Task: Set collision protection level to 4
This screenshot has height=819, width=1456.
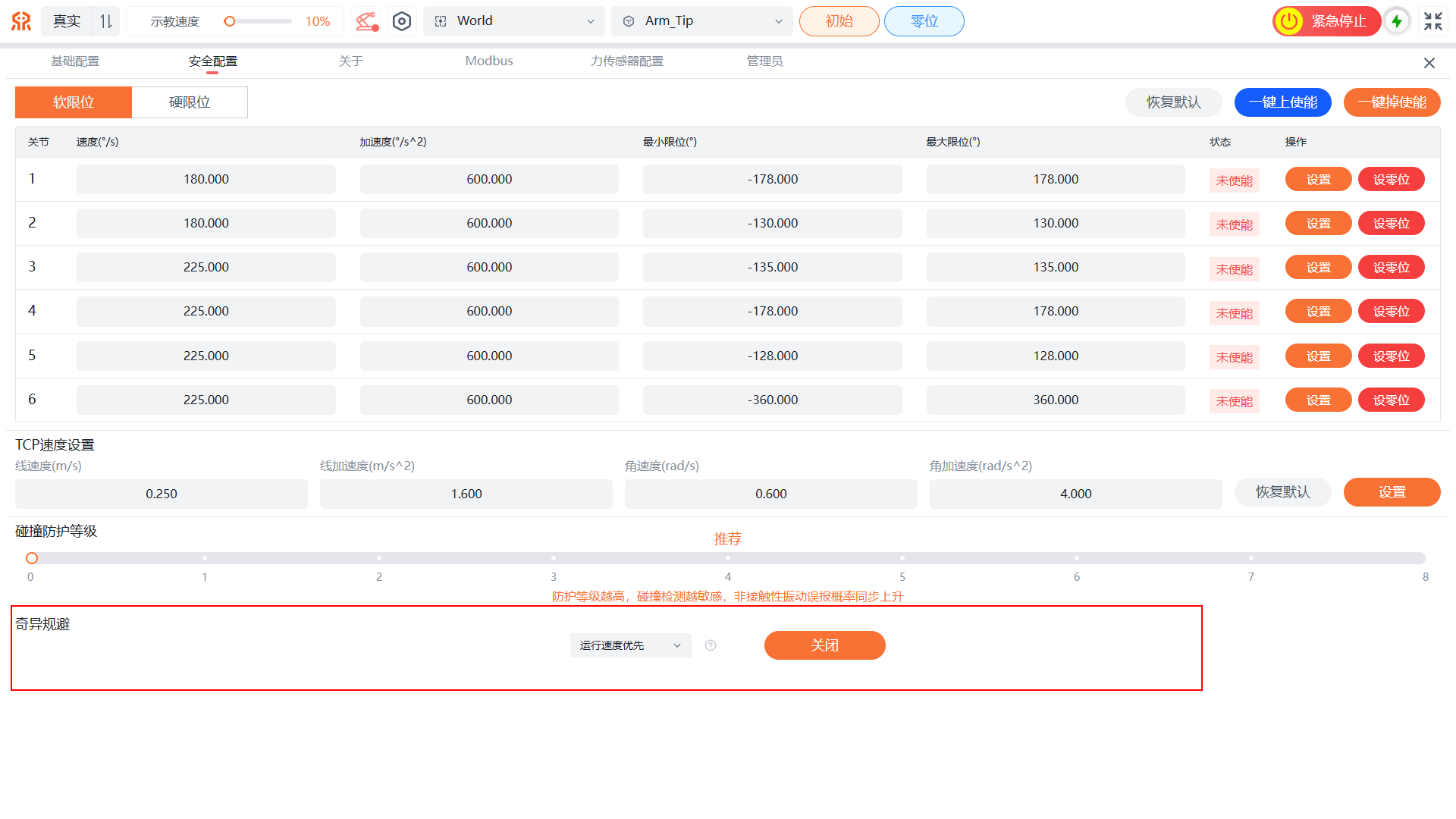Action: click(728, 558)
